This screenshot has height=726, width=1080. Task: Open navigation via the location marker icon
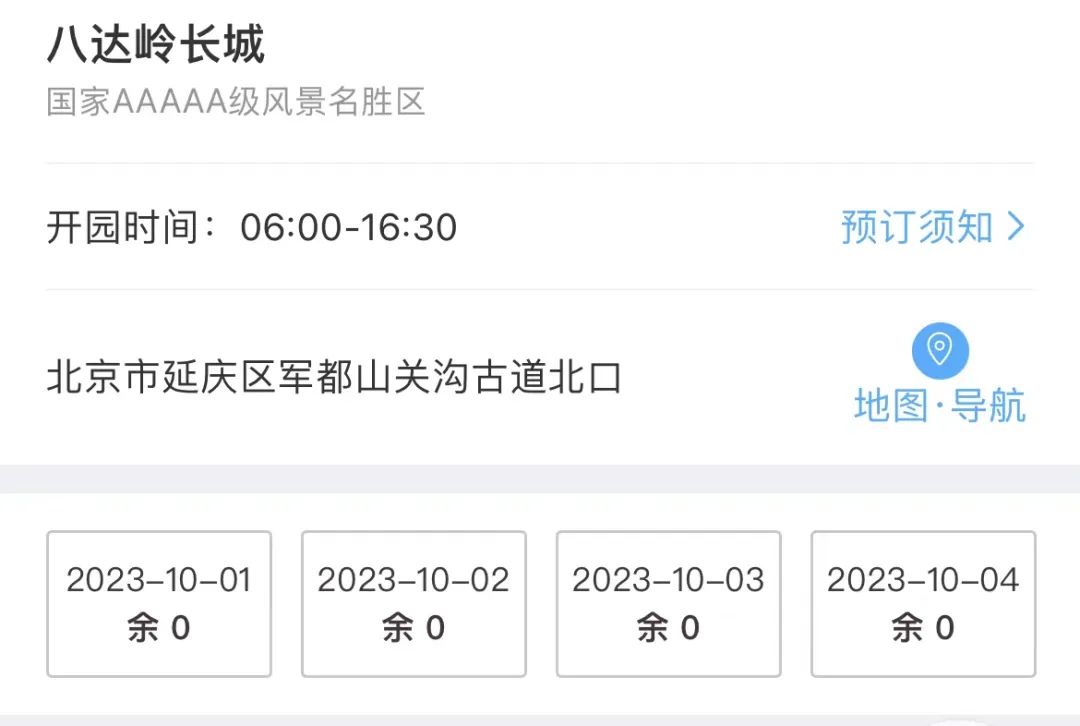[939, 352]
